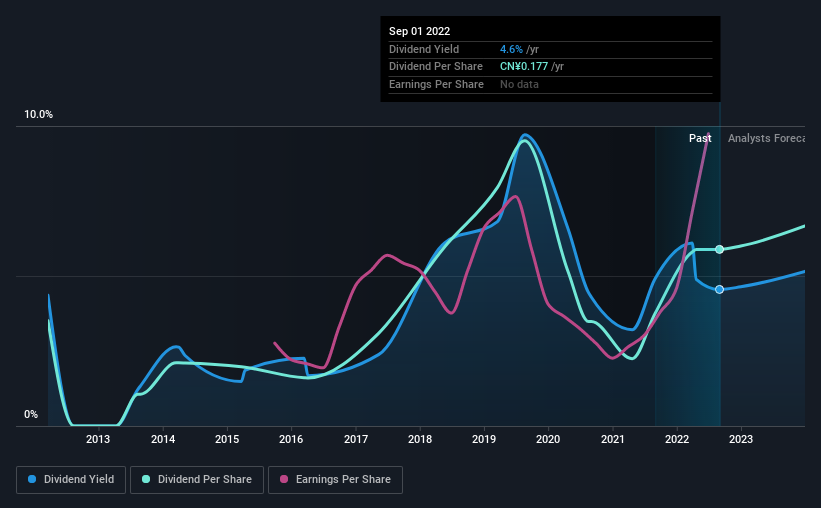Click the 10.0% y-axis label
Image resolution: width=821 pixels, height=508 pixels.
38,115
